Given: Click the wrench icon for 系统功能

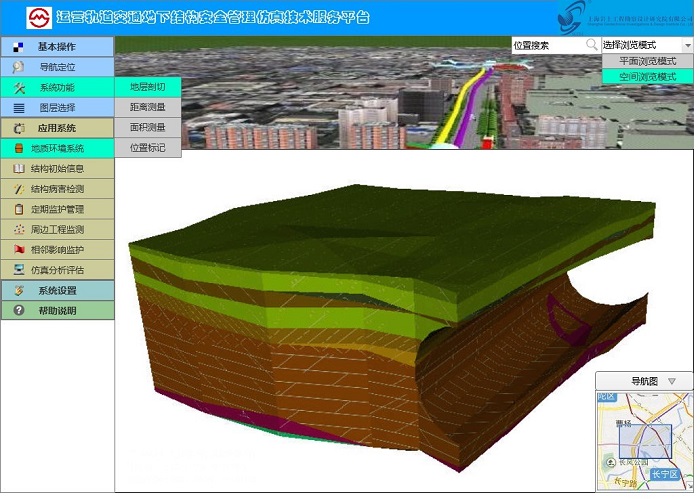Looking at the screenshot, I should tap(19, 87).
